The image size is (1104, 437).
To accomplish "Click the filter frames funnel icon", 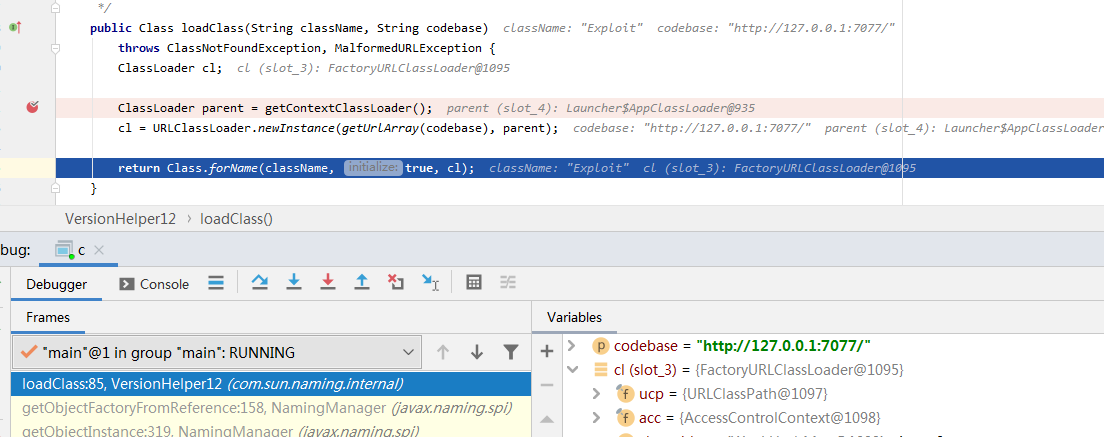I will click(510, 352).
